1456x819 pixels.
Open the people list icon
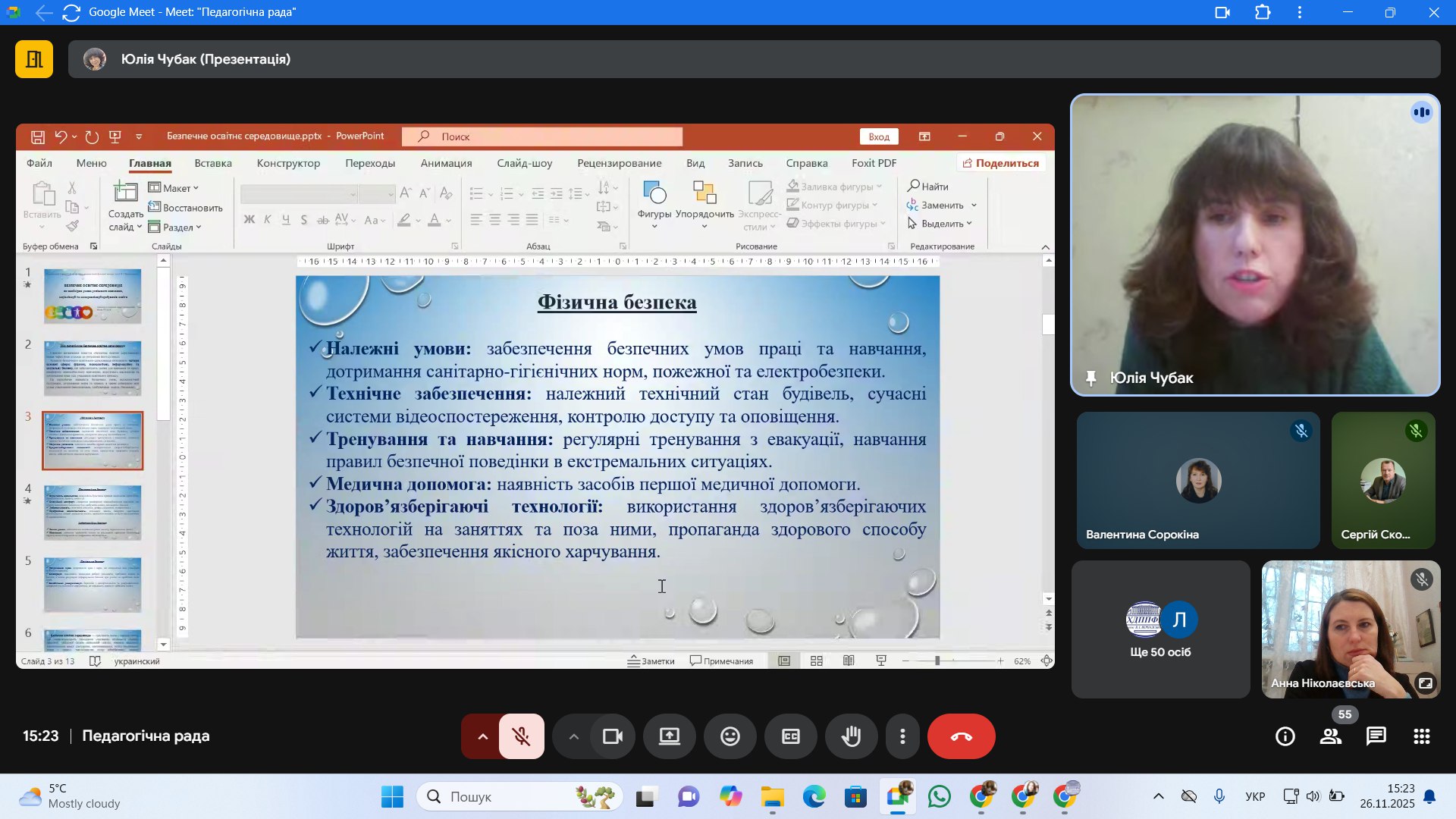[1331, 736]
